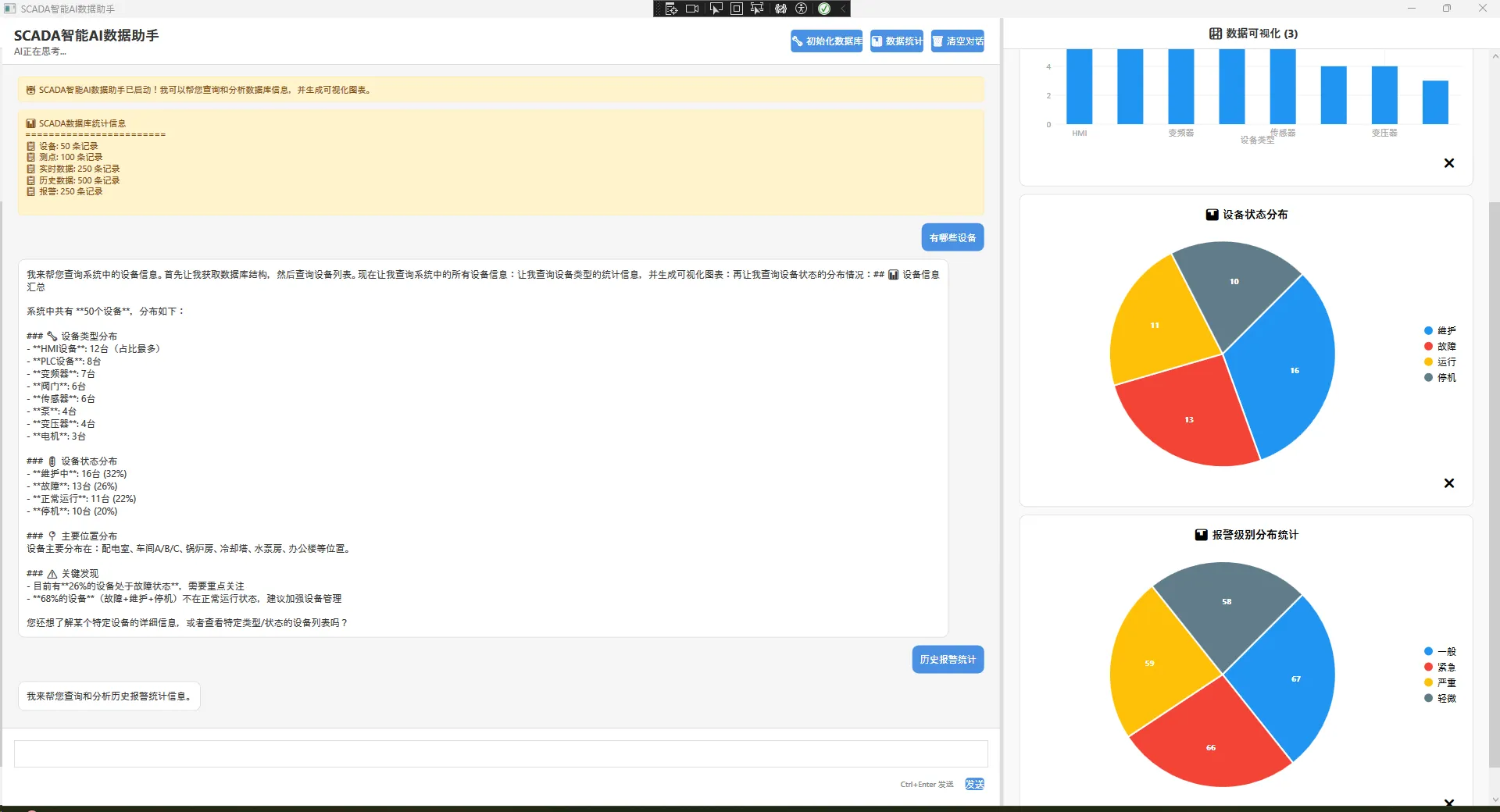Screen dimensions: 1500x812
Task: Collapse the debug toolbar with the chevron
Action: pyautogui.click(x=843, y=9)
